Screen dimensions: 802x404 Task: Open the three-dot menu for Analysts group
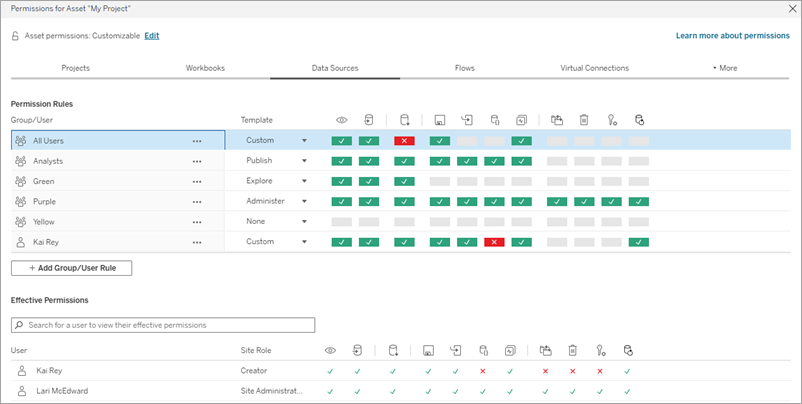point(197,161)
